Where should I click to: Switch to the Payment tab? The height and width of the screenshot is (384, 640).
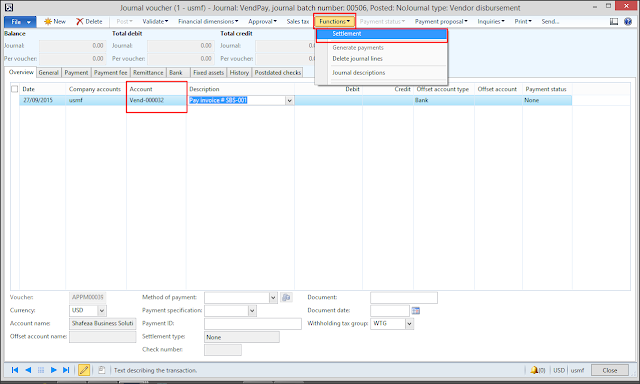click(x=76, y=73)
